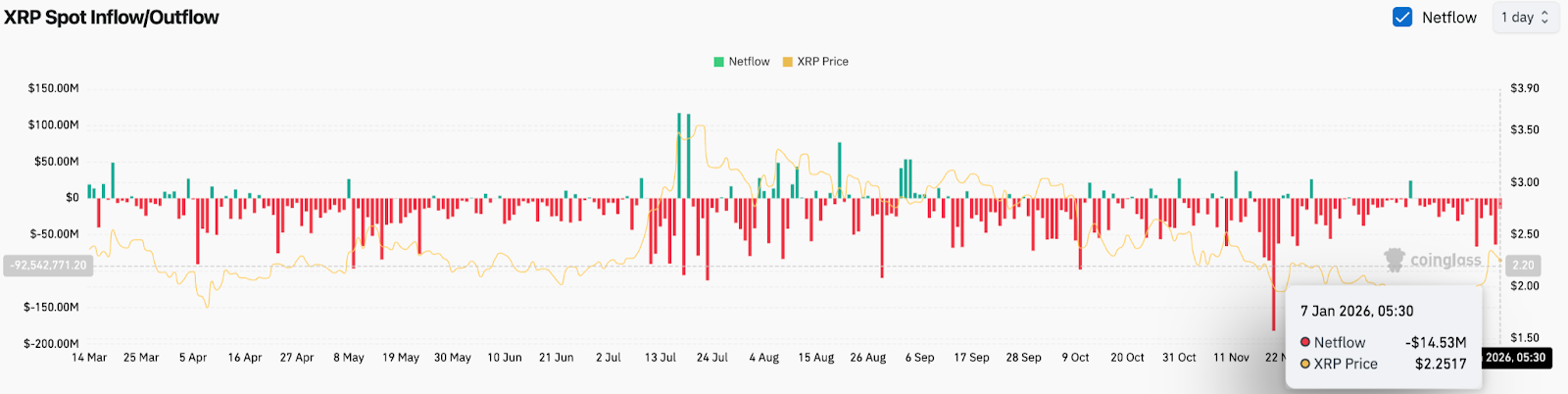Click the $100.00M left axis label
Image resolution: width=1568 pixels, height=394 pixels.
[x=54, y=124]
